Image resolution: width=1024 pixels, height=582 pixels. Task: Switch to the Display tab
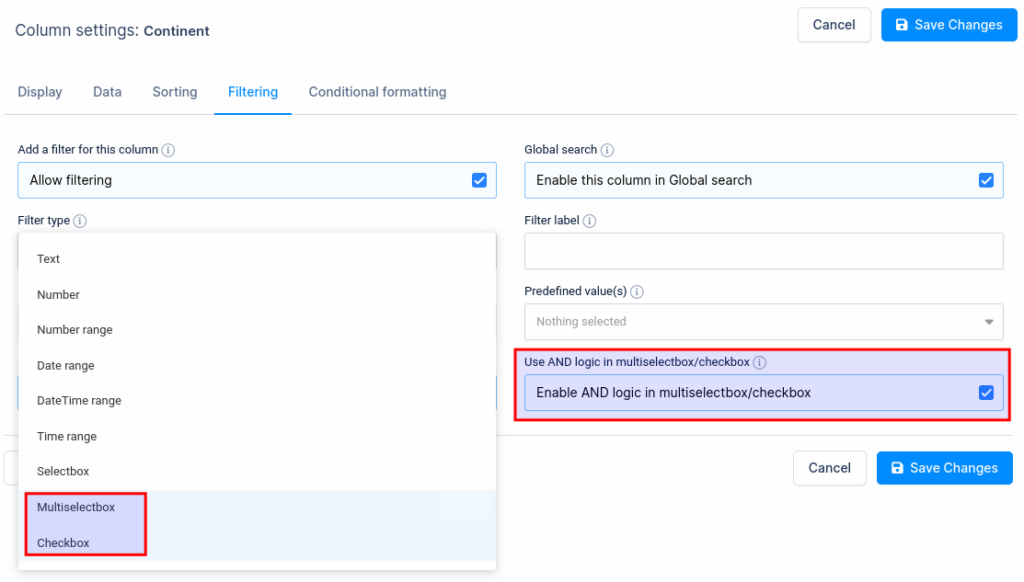pyautogui.click(x=39, y=91)
